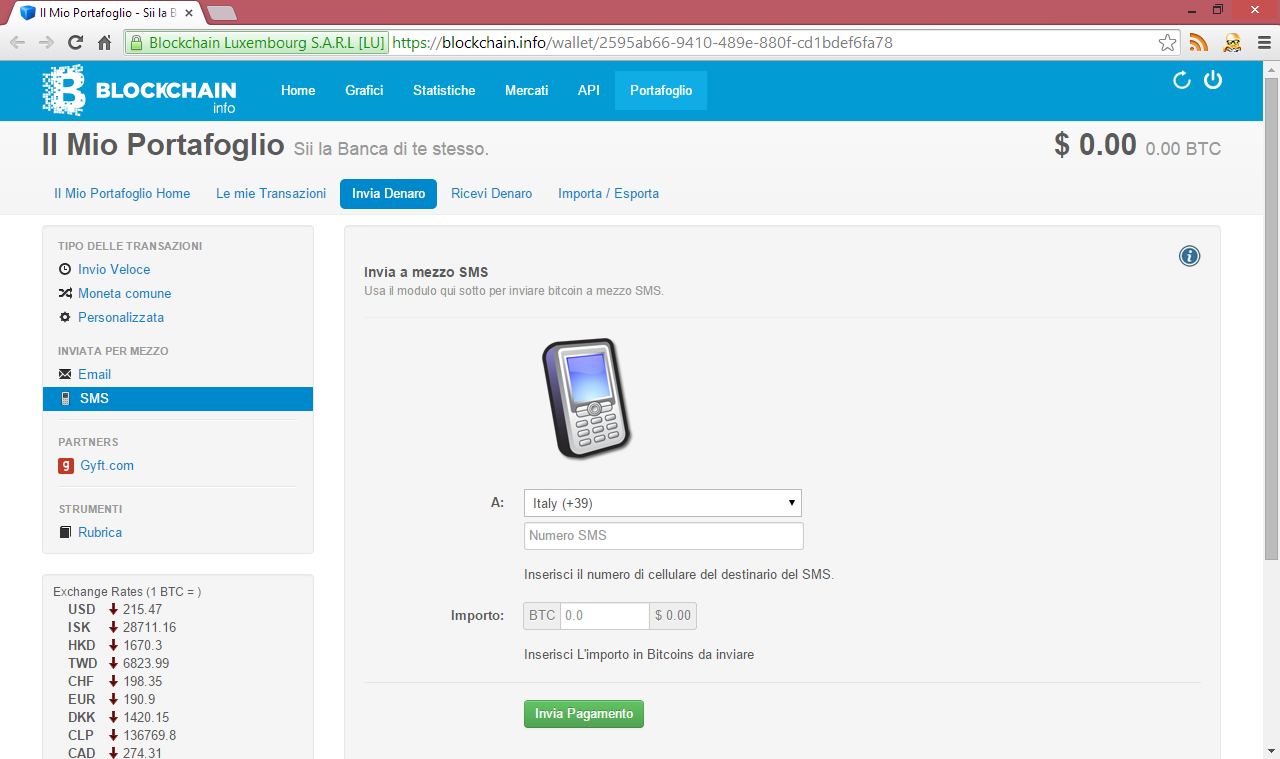Select Statistiche in the top navigation
1280x759 pixels.
[x=444, y=90]
